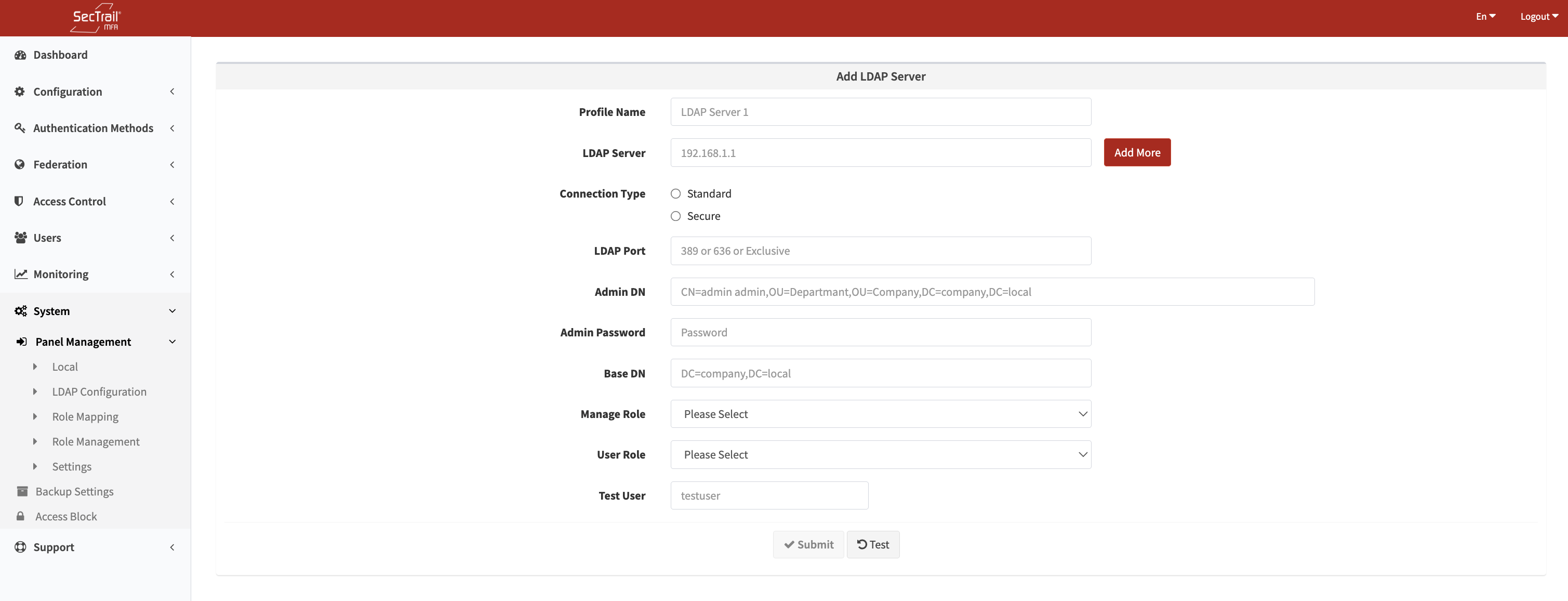
Task: Select the Monitoring chart icon
Action: (x=19, y=274)
